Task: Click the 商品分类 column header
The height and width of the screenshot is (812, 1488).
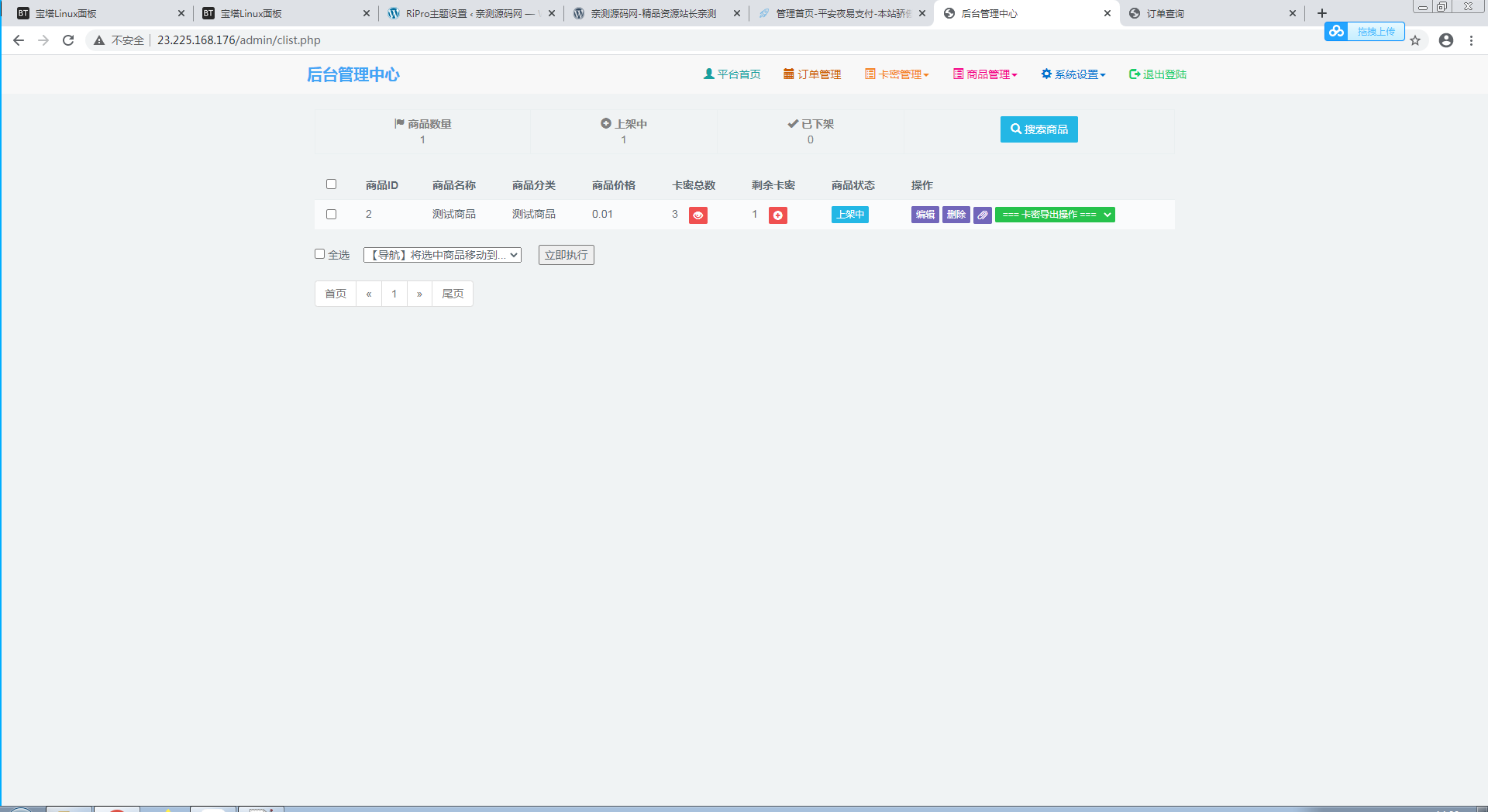Action: tap(534, 185)
